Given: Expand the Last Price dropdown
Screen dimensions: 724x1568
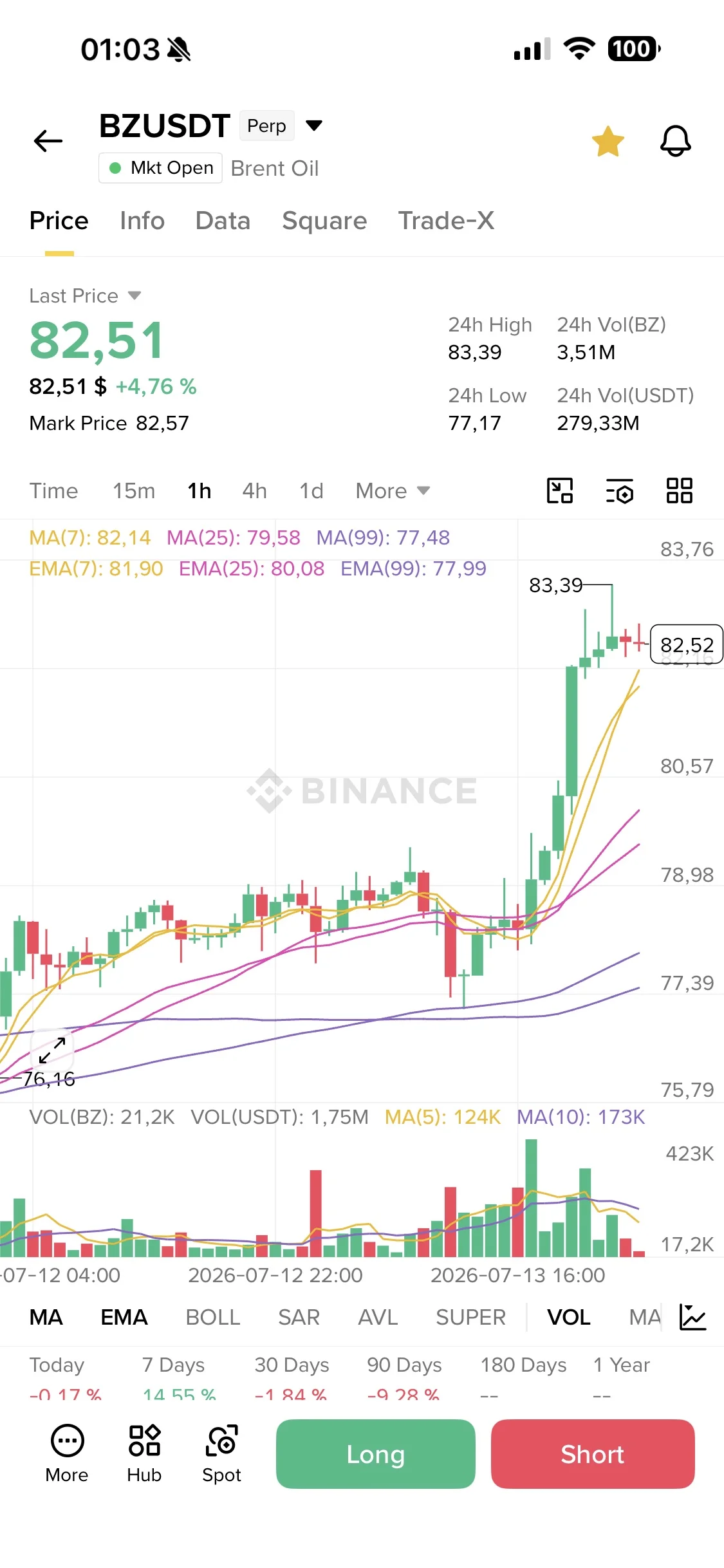Looking at the screenshot, I should (135, 295).
